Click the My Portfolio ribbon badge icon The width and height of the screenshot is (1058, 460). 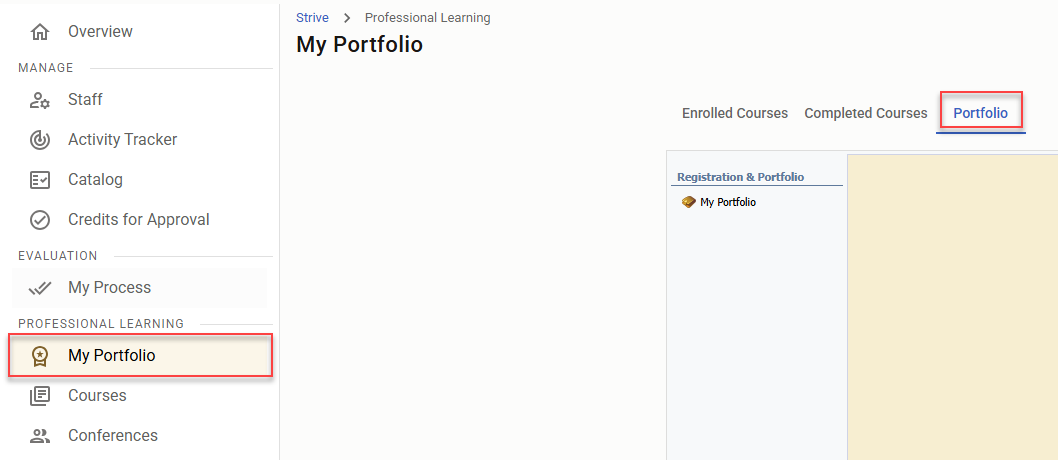click(40, 356)
